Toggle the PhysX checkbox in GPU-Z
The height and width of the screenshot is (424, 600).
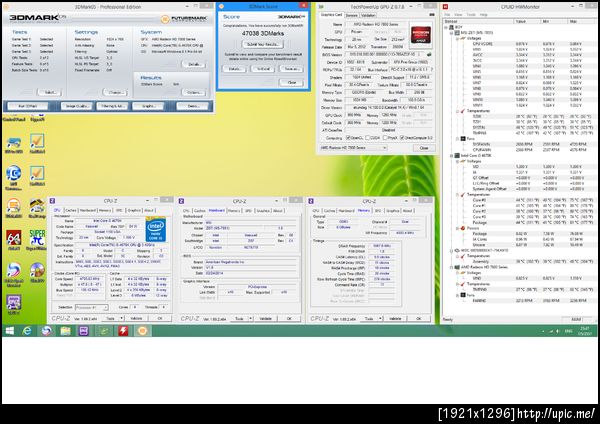click(x=385, y=138)
